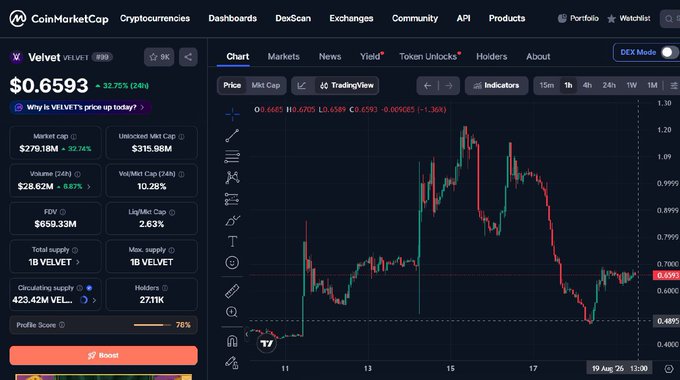Image resolution: width=680 pixels, height=380 pixels.
Task: Switch to the Yield tab
Action: (x=370, y=57)
